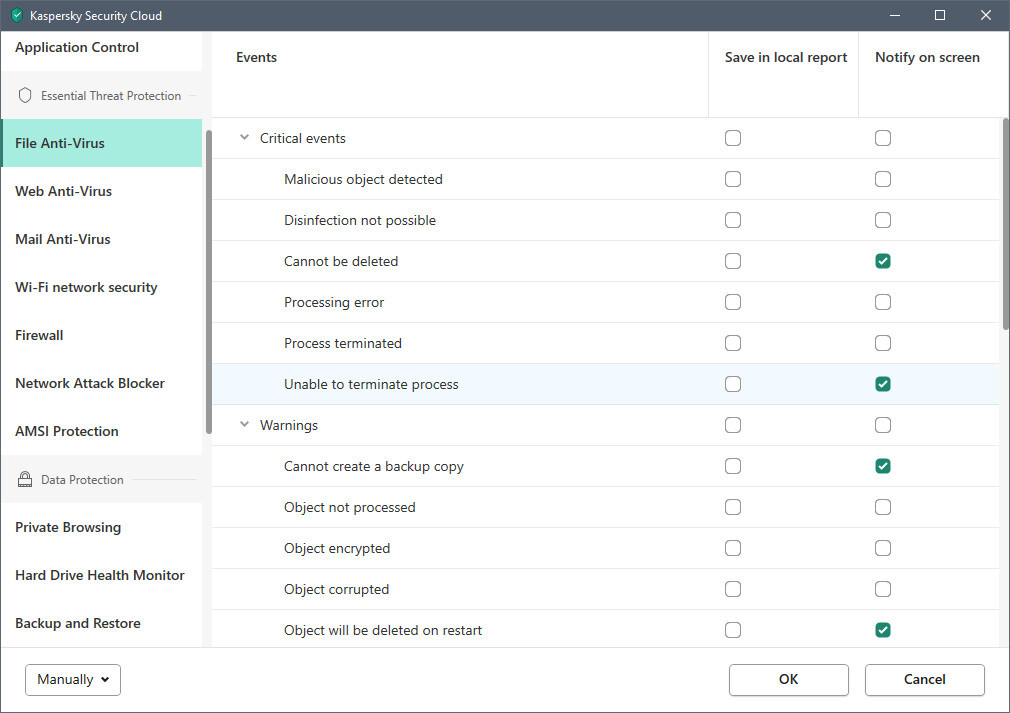Confirm settings with OK button

pyautogui.click(x=788, y=680)
